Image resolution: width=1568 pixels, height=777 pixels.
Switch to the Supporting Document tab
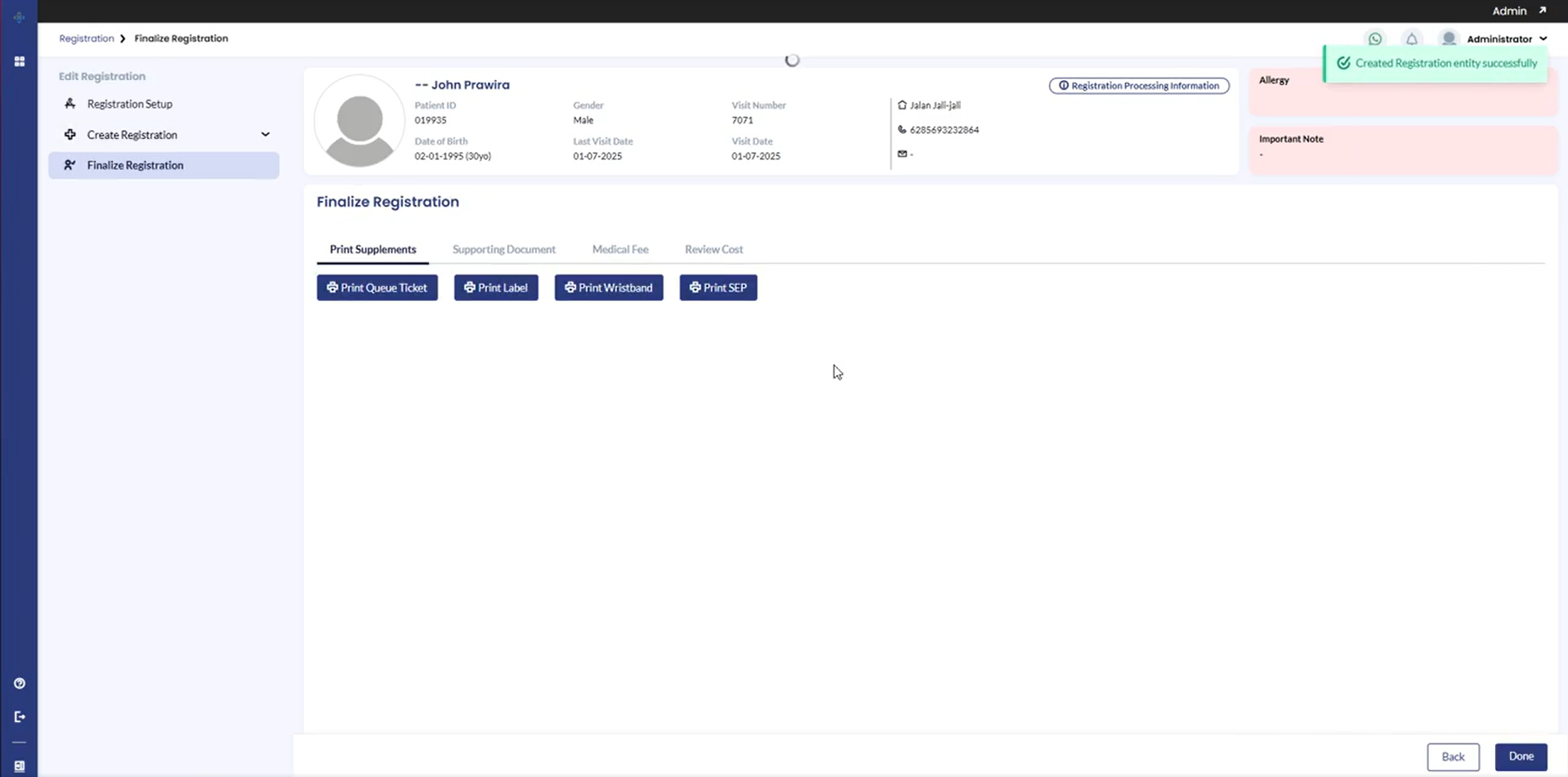pos(504,249)
